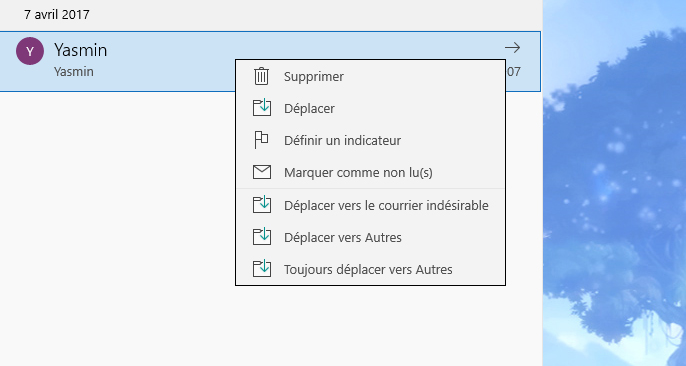The height and width of the screenshot is (366, 686).
Task: Click the Déplacer folder arrow icon
Action: pos(262,108)
